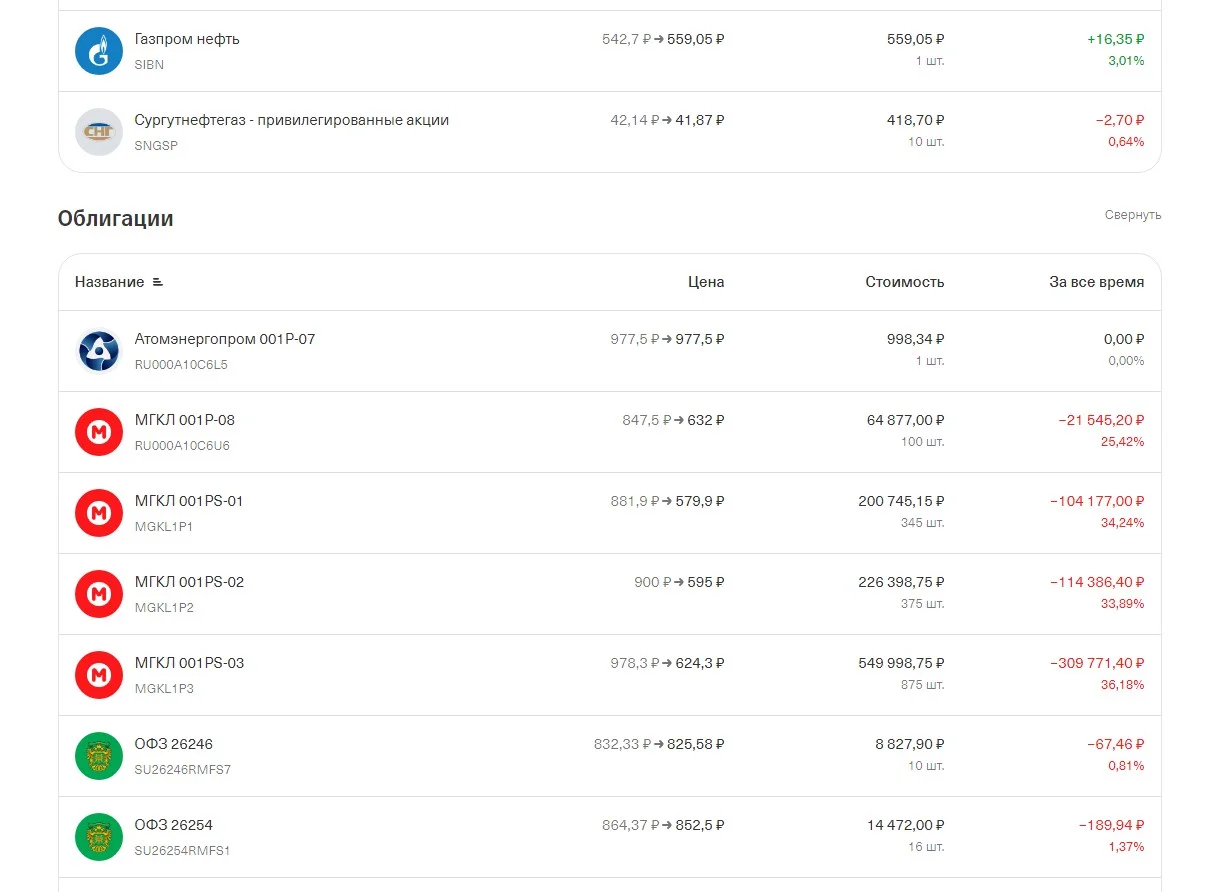
Task: Click the Газпром нефть blue flame logo
Action: point(99,51)
